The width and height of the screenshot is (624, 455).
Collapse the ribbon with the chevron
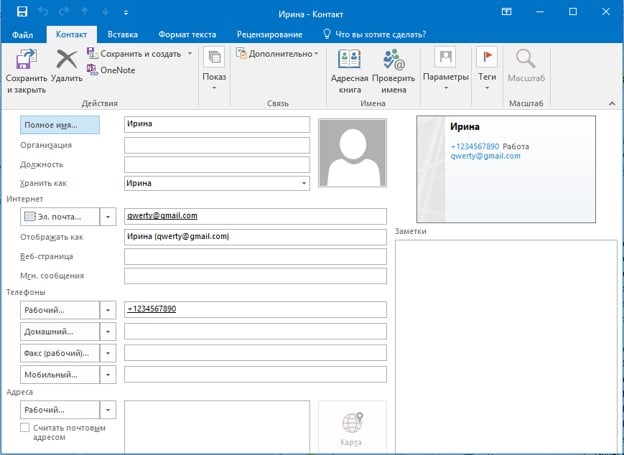(612, 103)
